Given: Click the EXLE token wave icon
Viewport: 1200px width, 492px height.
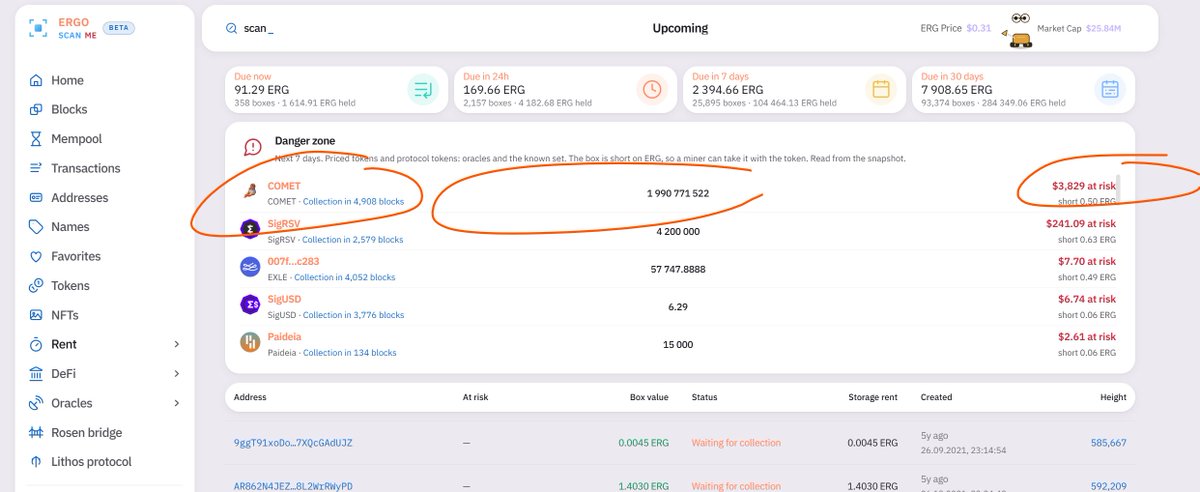Looking at the screenshot, I should (x=250, y=267).
